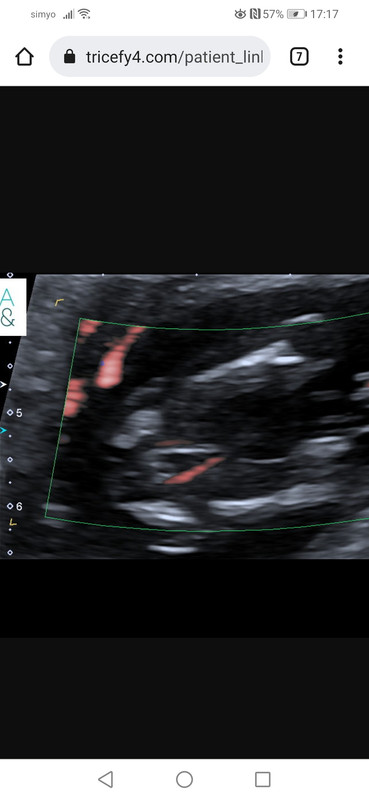
Task: Tap the simyo carrier label
Action: point(43,15)
